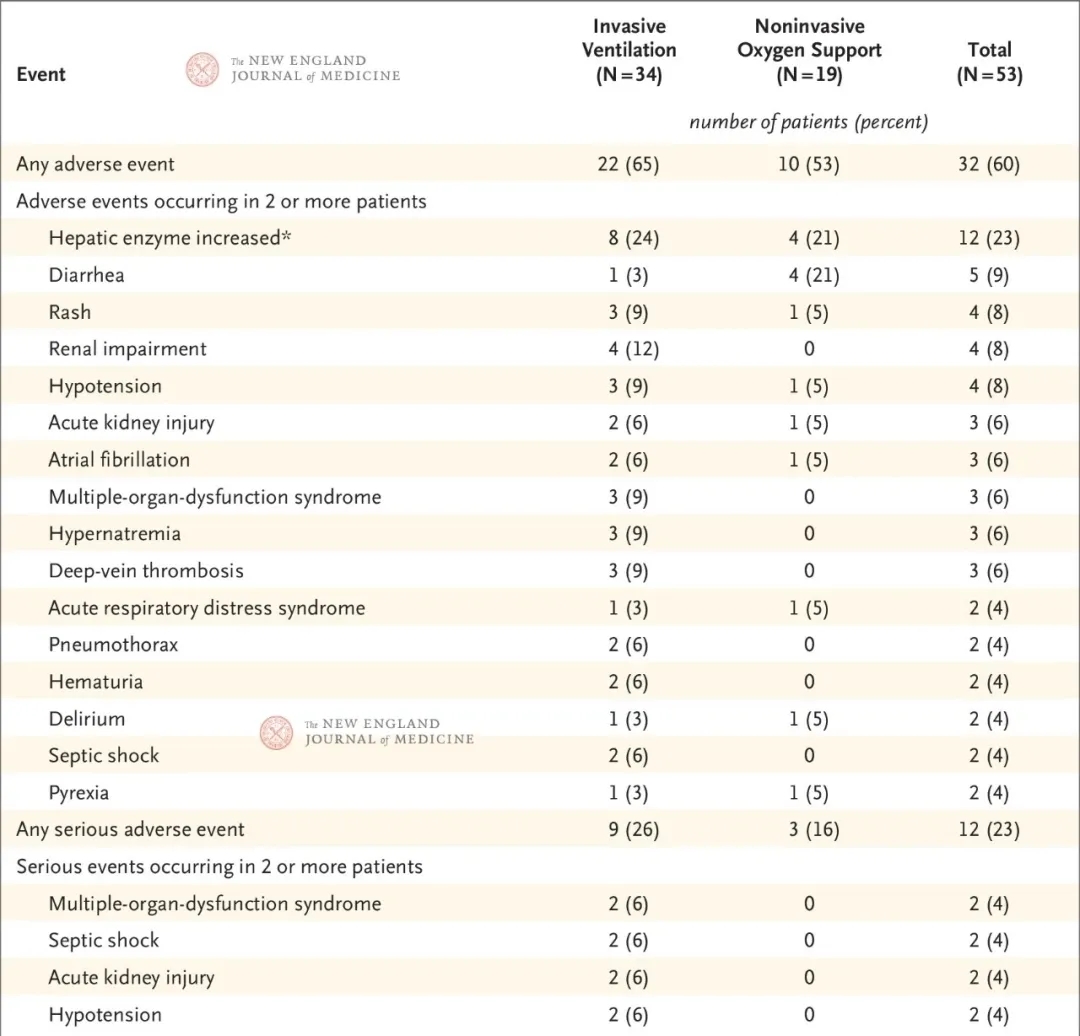The height and width of the screenshot is (1036, 1080).
Task: Click the Hypernatremia row label
Action: 114,534
